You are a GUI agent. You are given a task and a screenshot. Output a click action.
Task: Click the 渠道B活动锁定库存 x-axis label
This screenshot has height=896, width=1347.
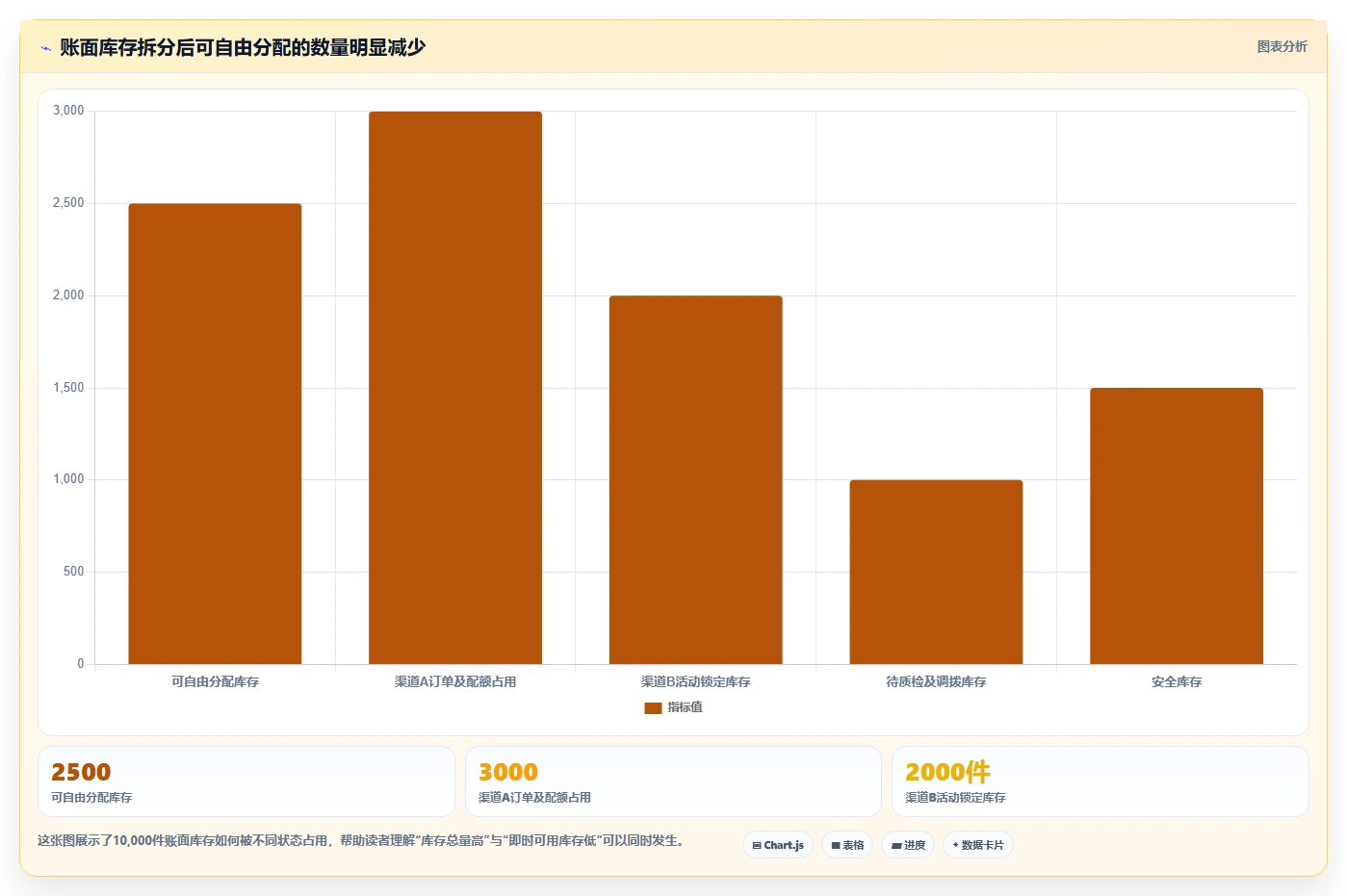pos(695,681)
